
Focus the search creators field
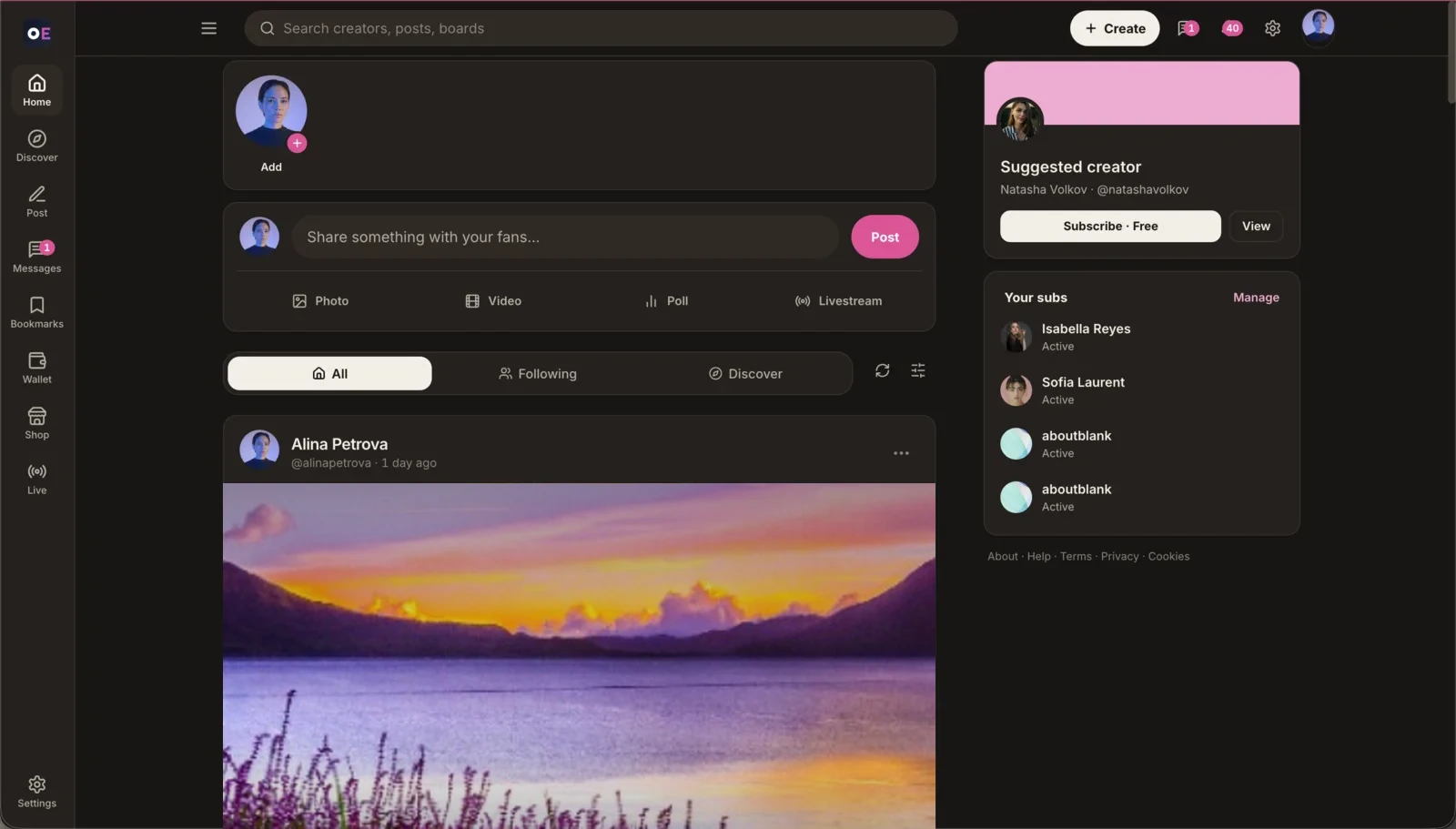[x=601, y=28]
